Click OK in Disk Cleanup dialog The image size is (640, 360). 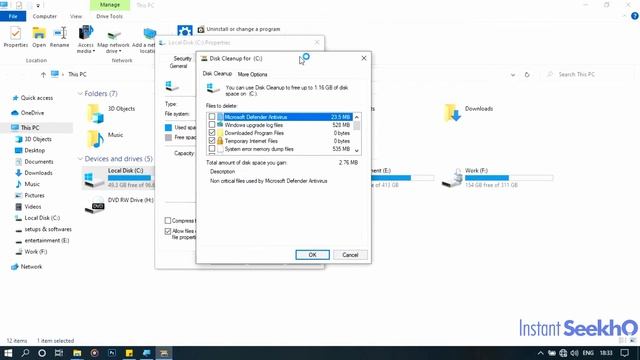[x=312, y=255]
